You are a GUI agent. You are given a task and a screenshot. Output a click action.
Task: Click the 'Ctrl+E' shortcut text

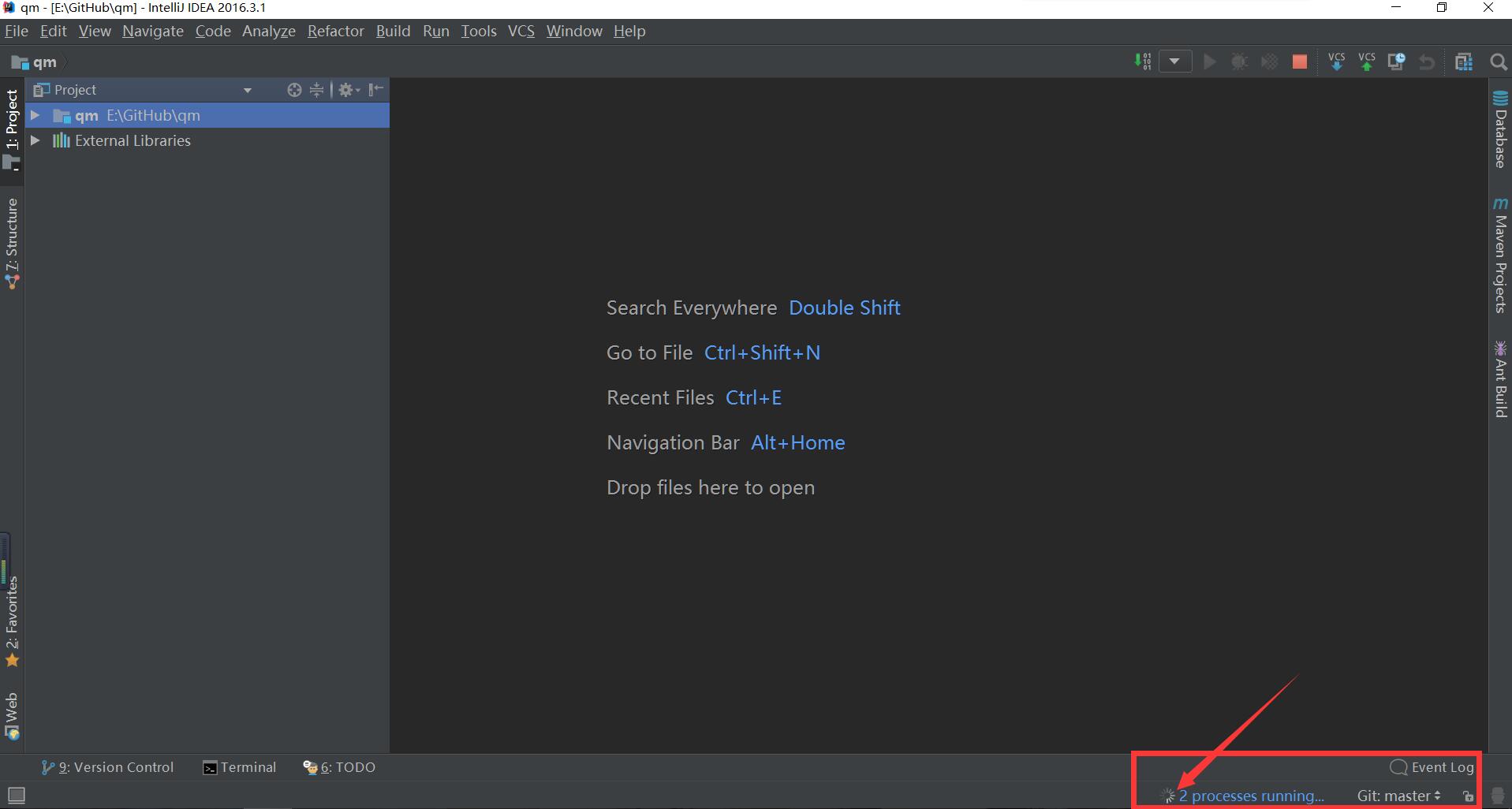tap(753, 397)
